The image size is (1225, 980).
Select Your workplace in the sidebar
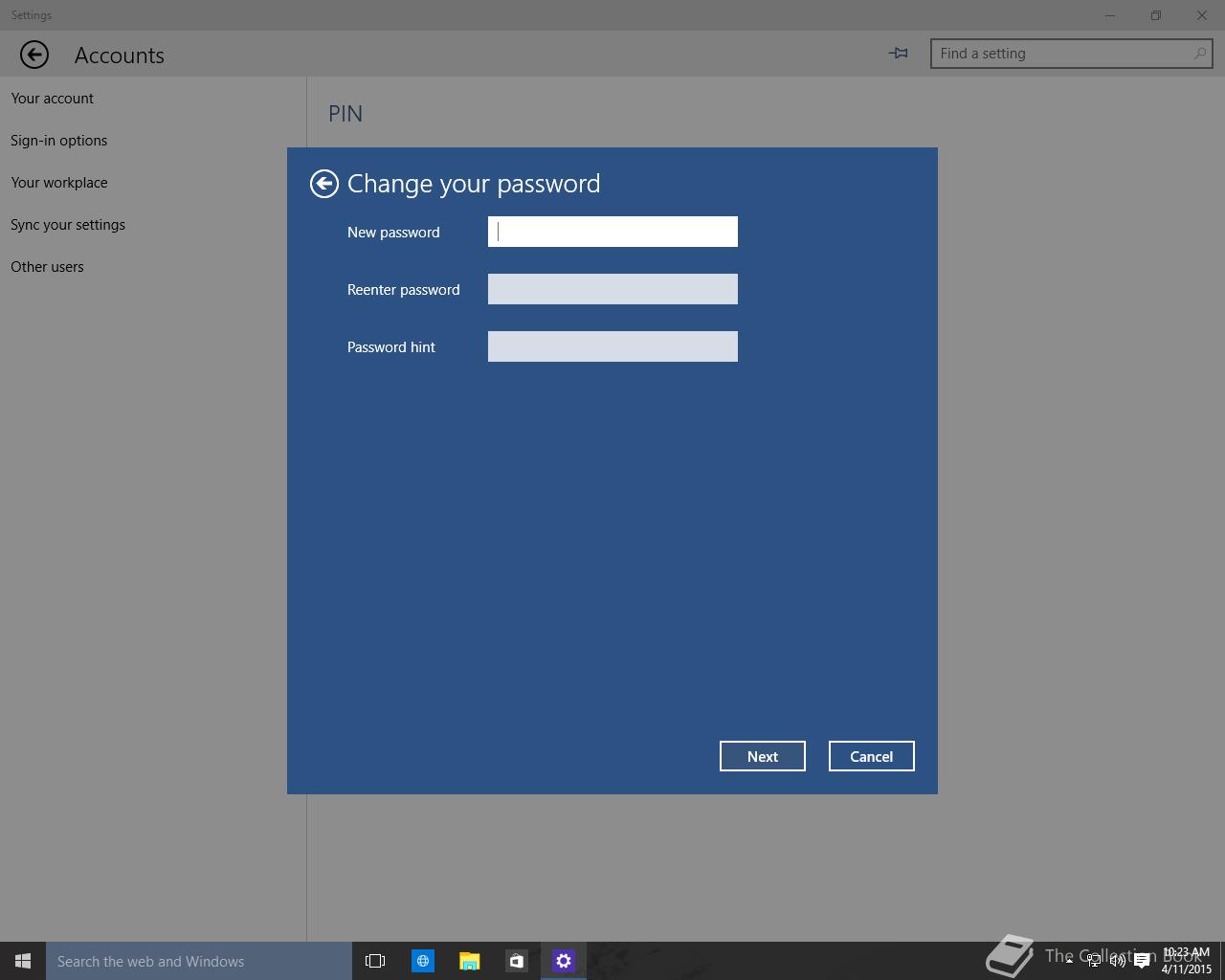59,183
